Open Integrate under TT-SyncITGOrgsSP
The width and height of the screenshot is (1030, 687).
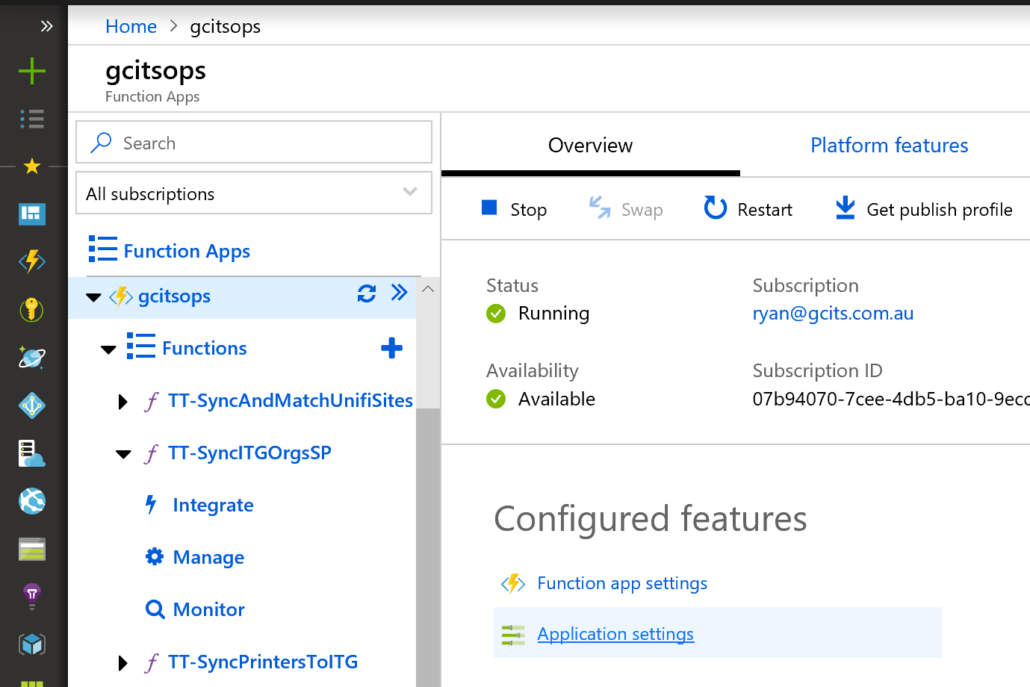[213, 505]
